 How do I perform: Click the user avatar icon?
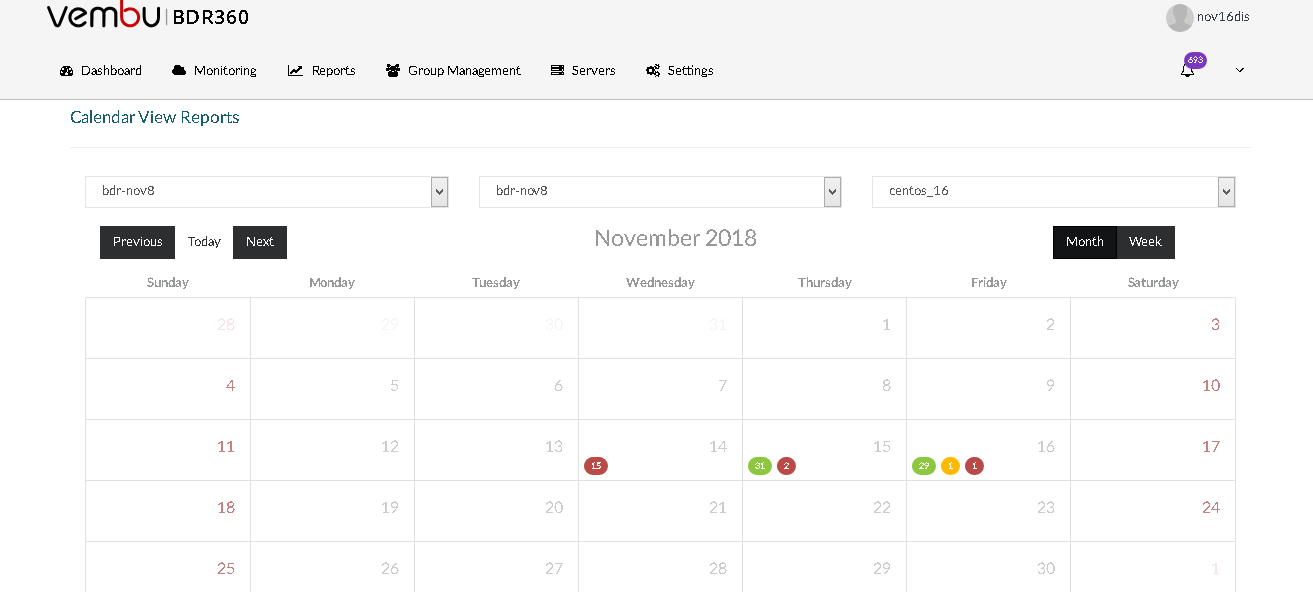(1180, 17)
